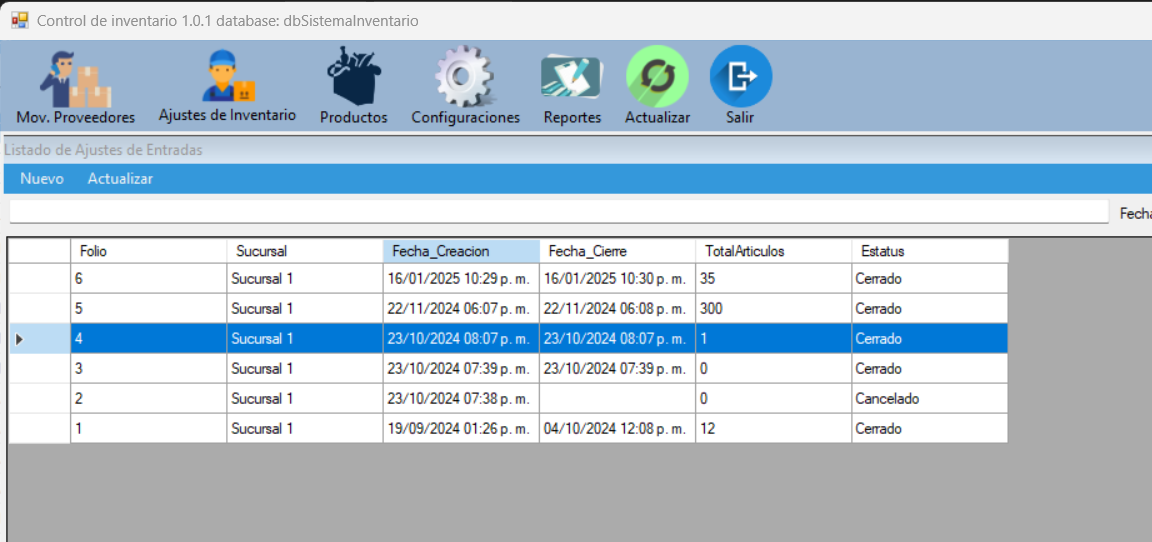Click the Cancelado status cell
The width and height of the screenshot is (1152, 542).
(x=928, y=399)
